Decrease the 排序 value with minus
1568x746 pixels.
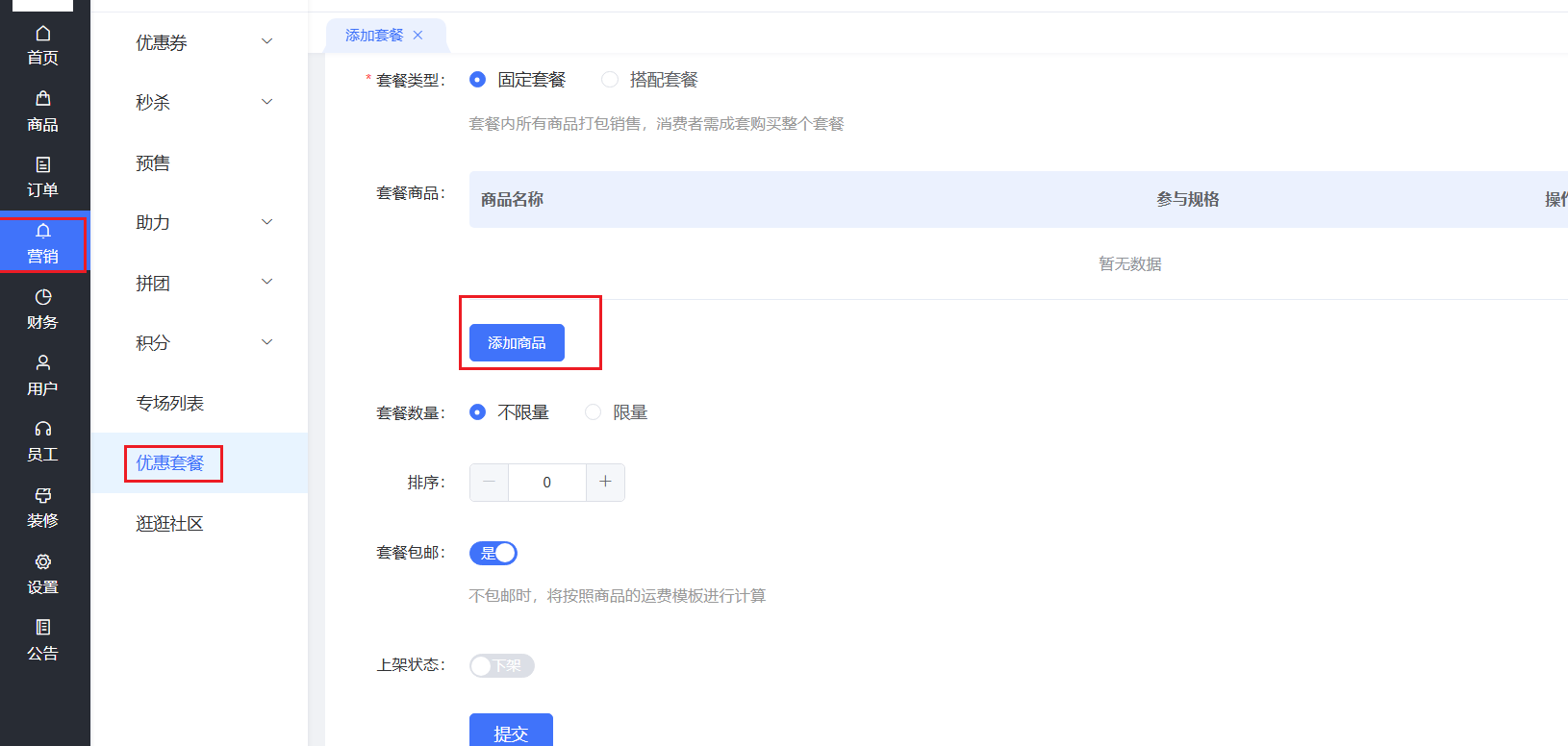(x=489, y=482)
